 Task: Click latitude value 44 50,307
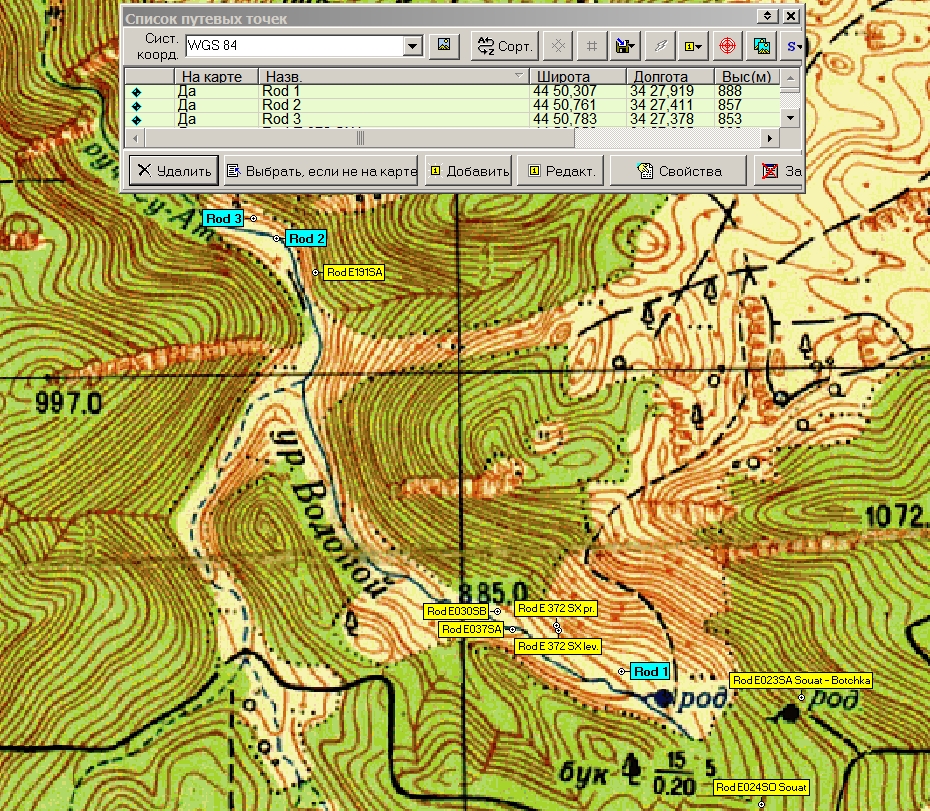pos(565,91)
